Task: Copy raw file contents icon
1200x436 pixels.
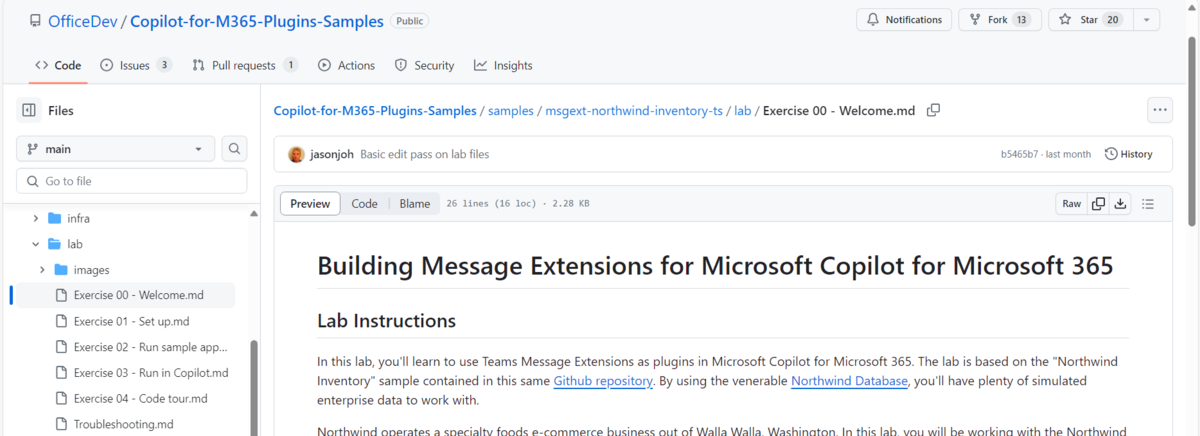Action: pos(1098,203)
